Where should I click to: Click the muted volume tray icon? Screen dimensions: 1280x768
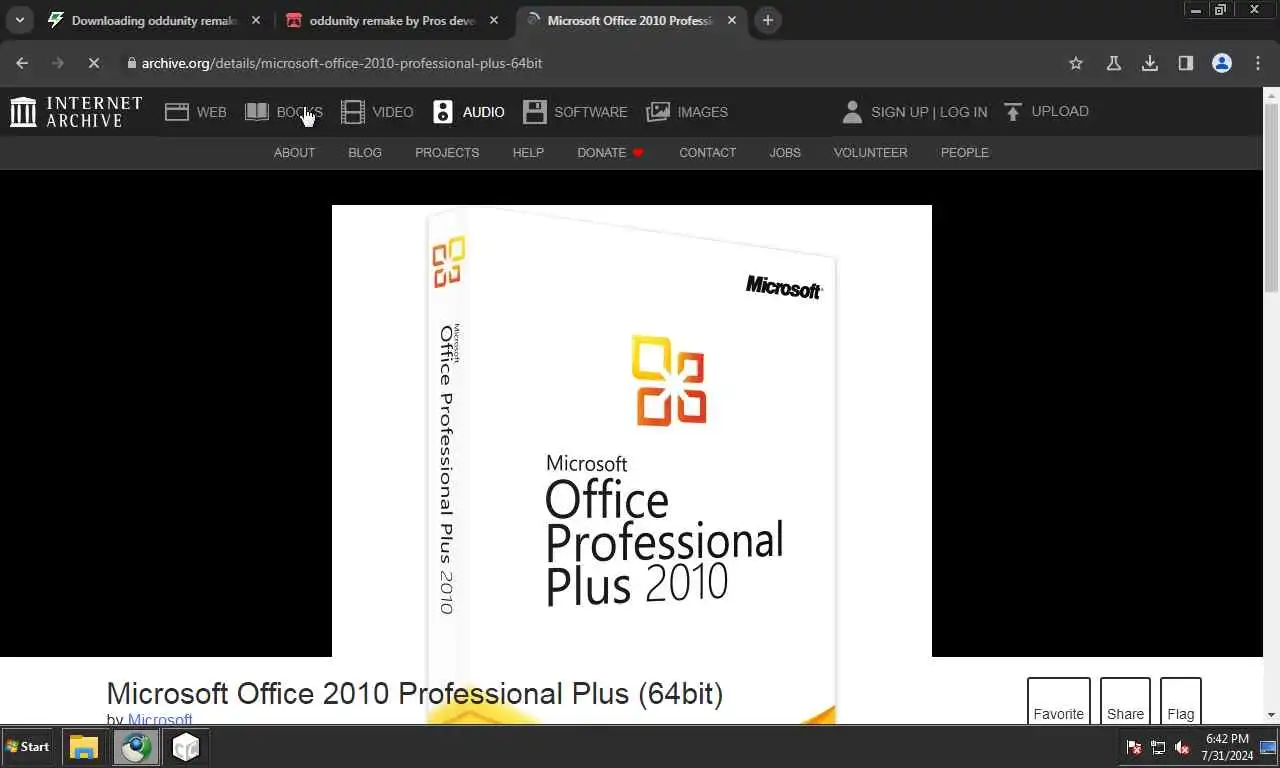click(x=1182, y=747)
